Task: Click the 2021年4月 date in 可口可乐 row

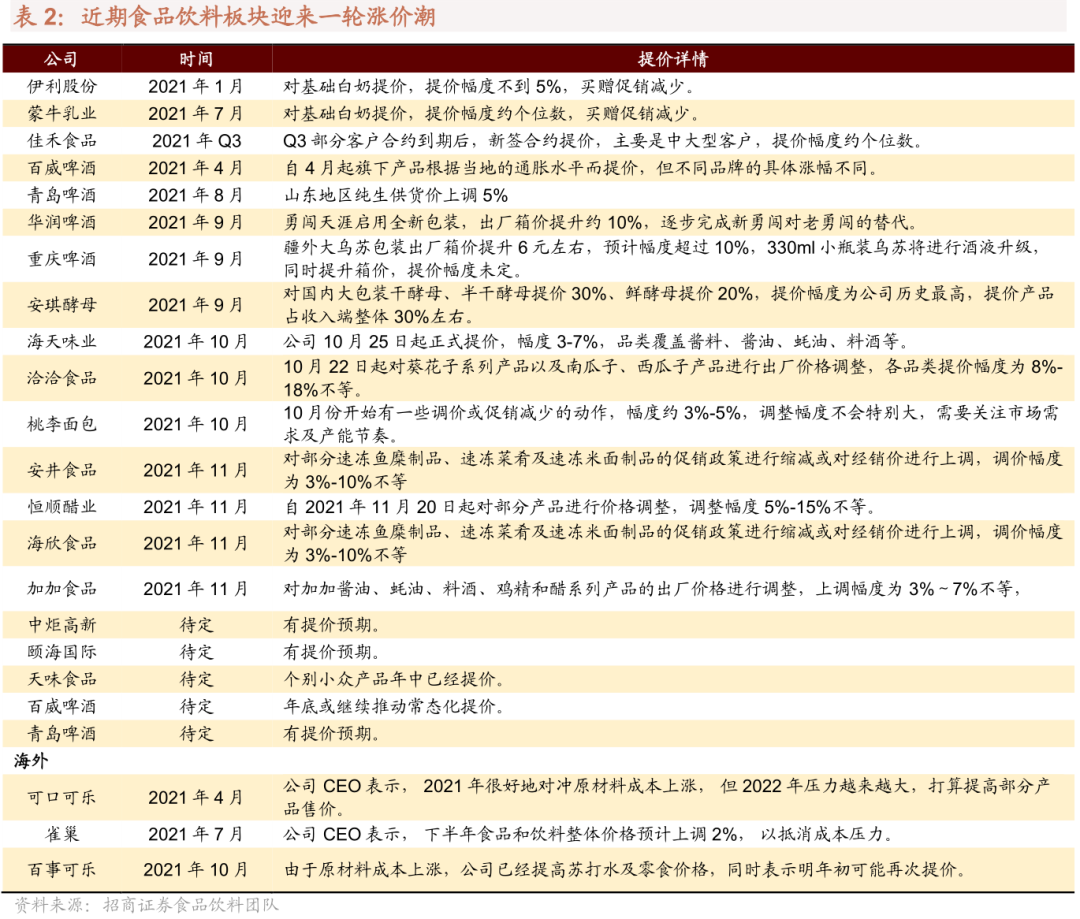Action: coord(196,798)
